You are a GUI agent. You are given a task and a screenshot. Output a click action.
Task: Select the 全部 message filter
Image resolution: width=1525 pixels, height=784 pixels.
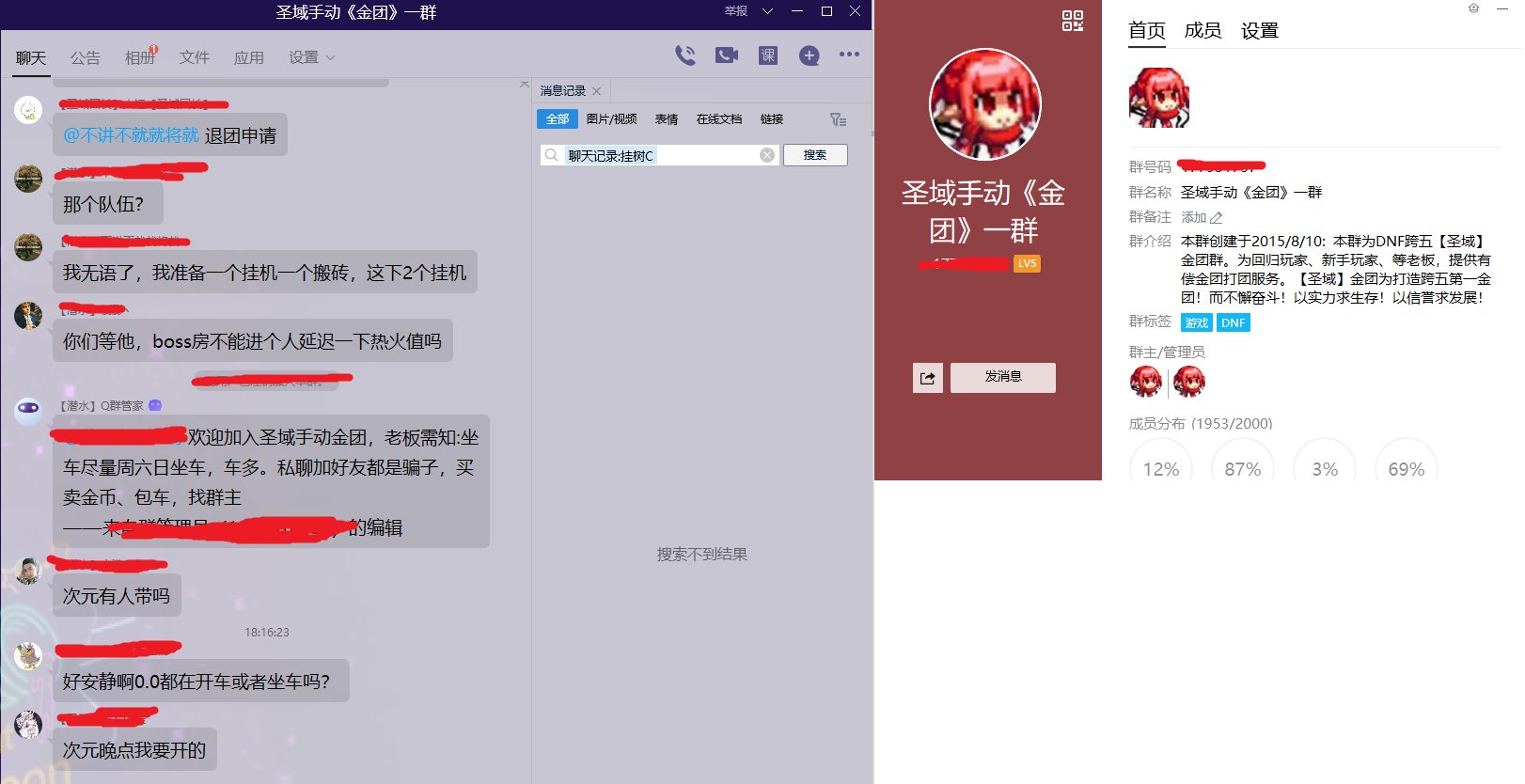[x=558, y=119]
